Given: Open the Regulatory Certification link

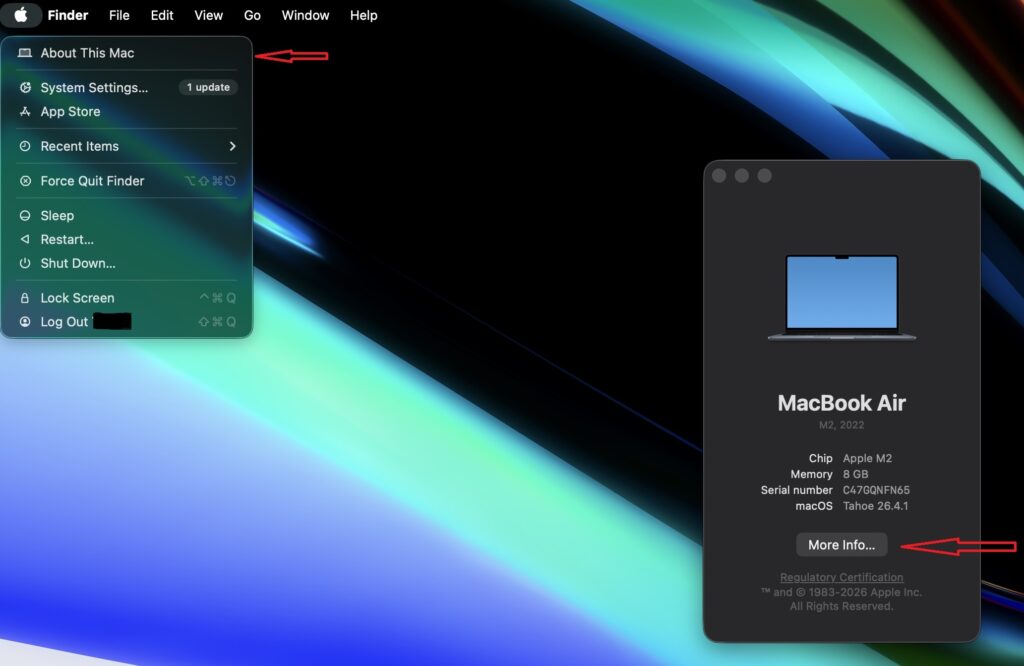Looking at the screenshot, I should tap(841, 577).
